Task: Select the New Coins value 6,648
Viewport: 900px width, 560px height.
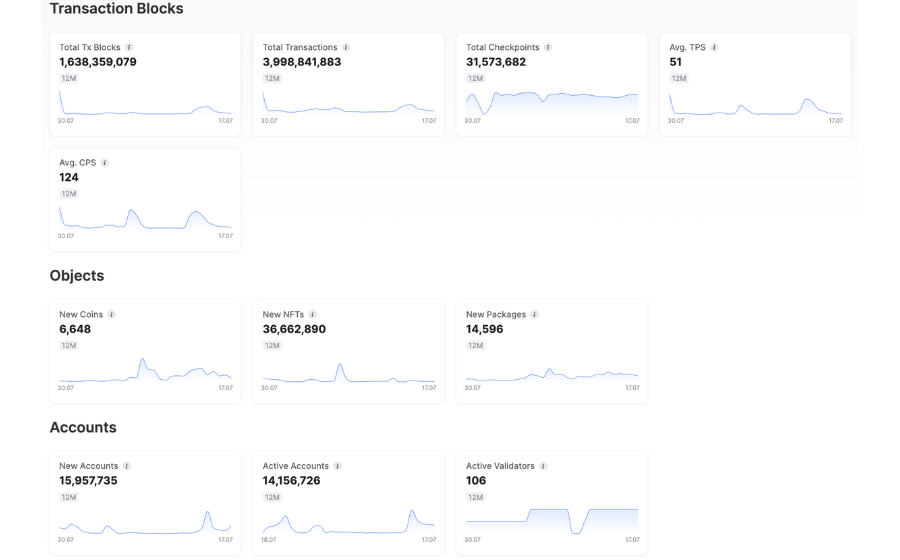Action: tap(75, 329)
